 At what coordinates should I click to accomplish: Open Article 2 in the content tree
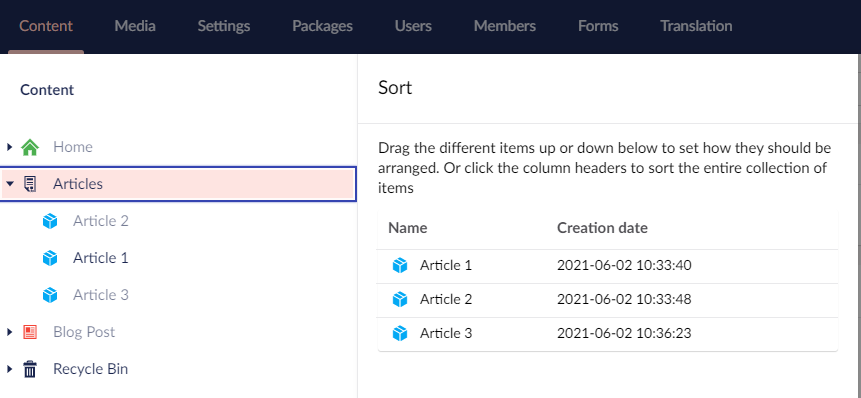(101, 221)
